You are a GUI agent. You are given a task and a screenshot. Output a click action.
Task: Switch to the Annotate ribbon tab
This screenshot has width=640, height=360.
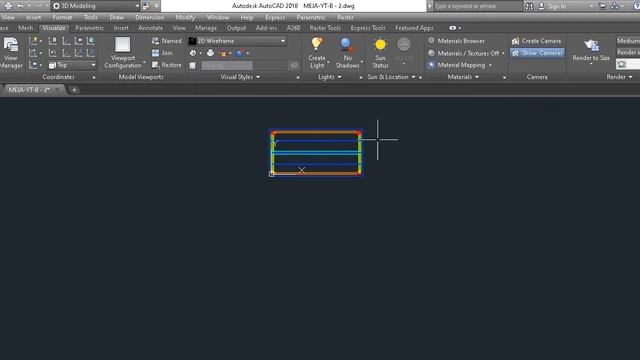150,28
